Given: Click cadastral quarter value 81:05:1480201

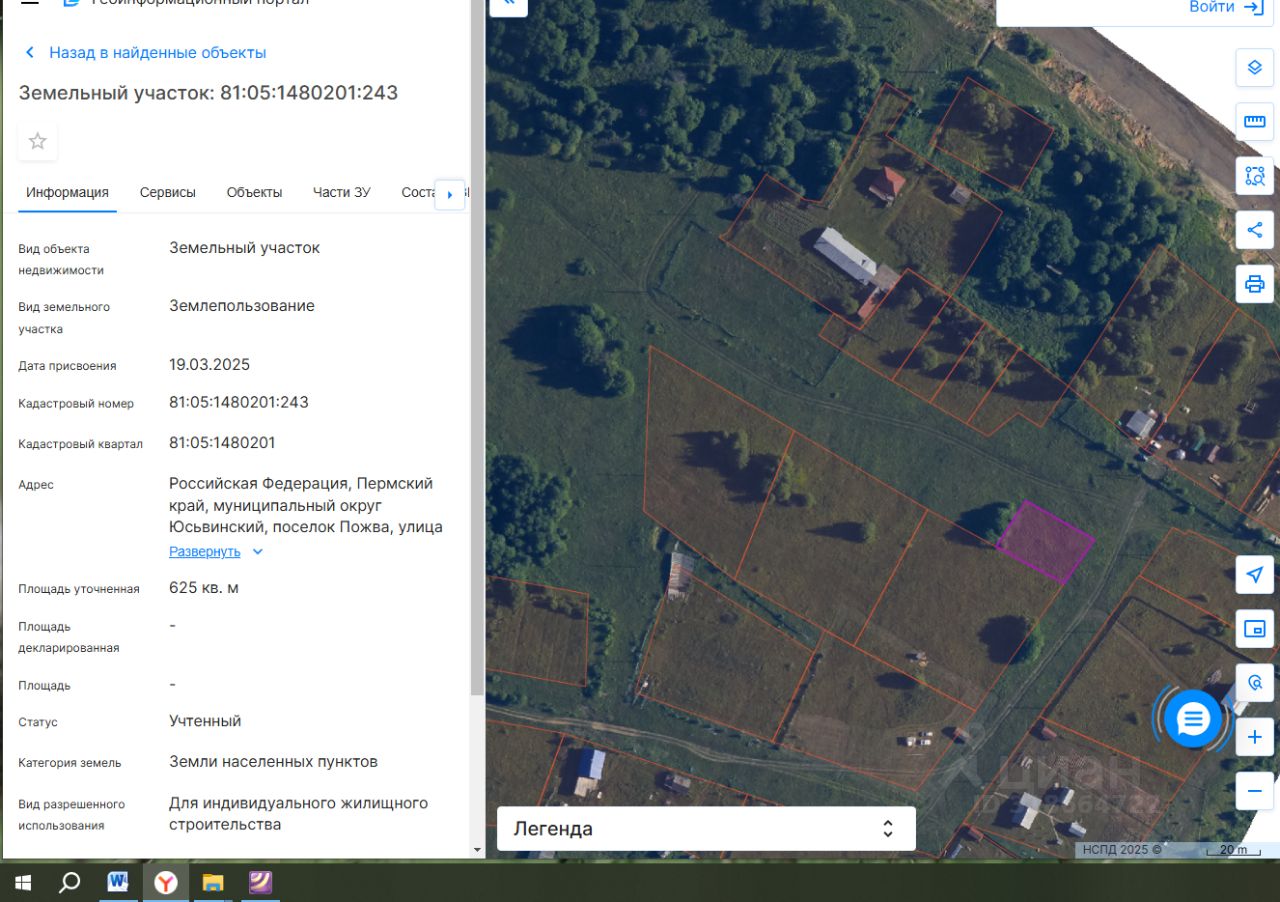Looking at the screenshot, I should pyautogui.click(x=222, y=442).
